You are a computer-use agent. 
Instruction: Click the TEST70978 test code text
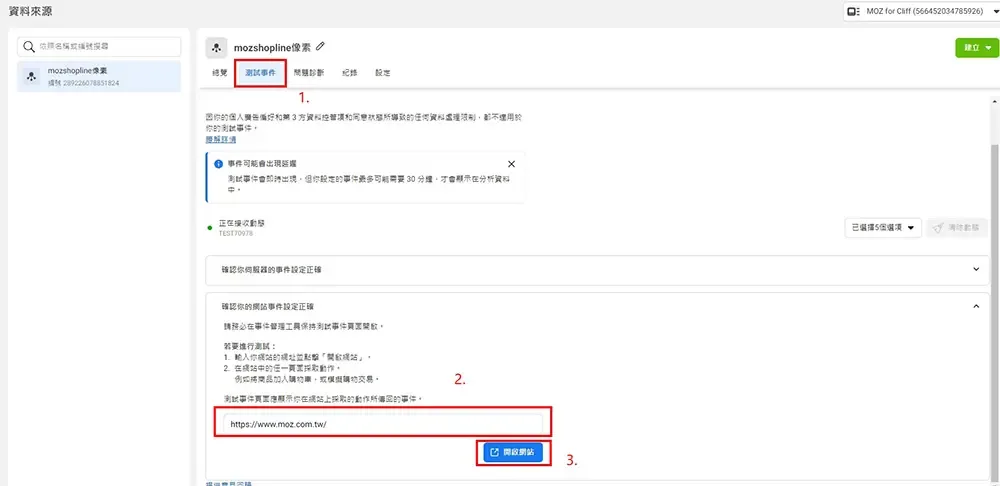(236, 234)
